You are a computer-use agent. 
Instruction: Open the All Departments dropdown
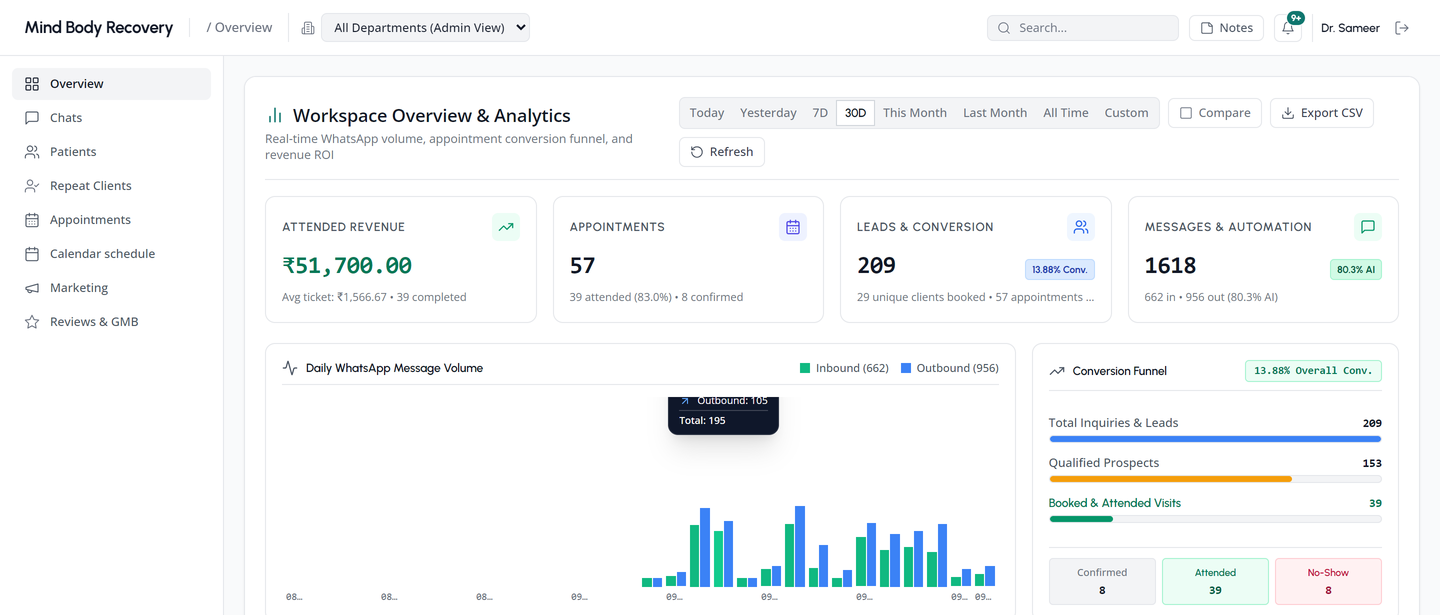(x=425, y=28)
